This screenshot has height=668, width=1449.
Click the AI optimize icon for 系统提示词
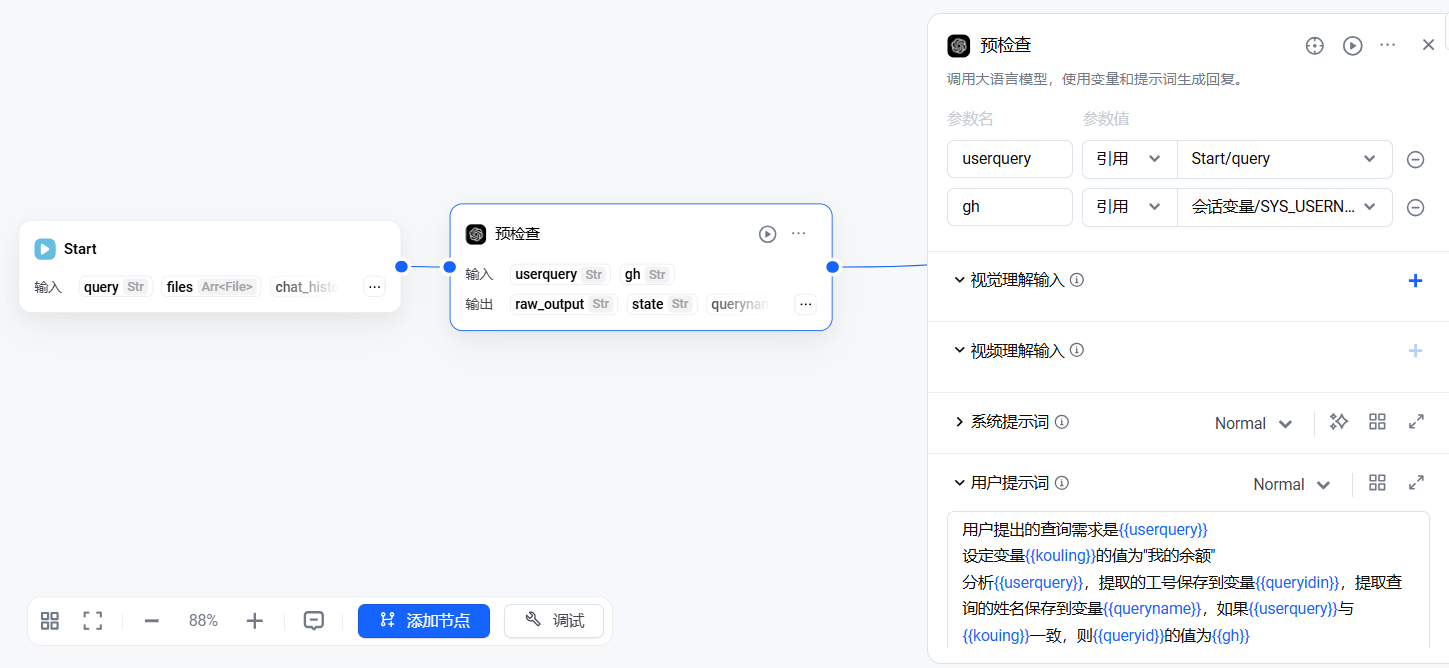click(x=1338, y=422)
